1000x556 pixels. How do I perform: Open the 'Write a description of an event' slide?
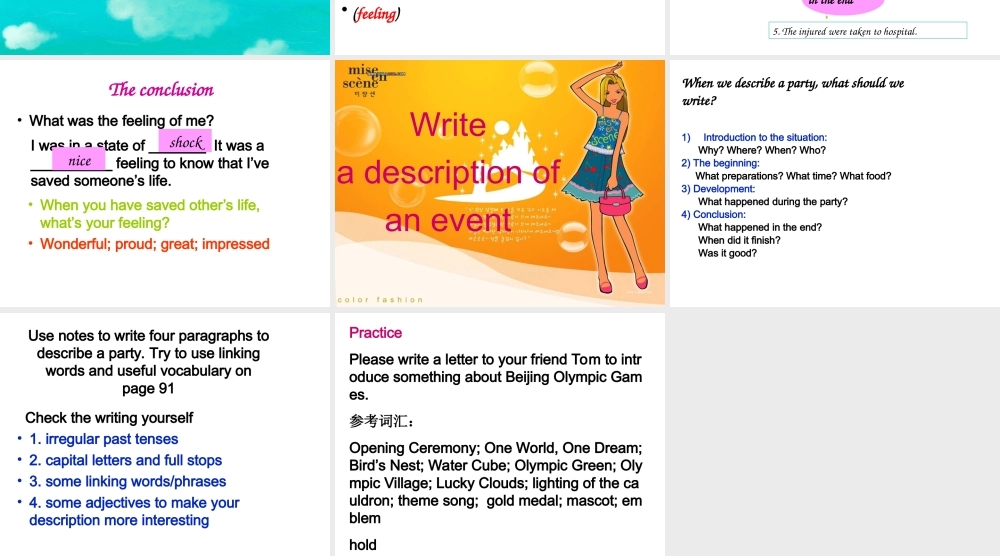500,183
